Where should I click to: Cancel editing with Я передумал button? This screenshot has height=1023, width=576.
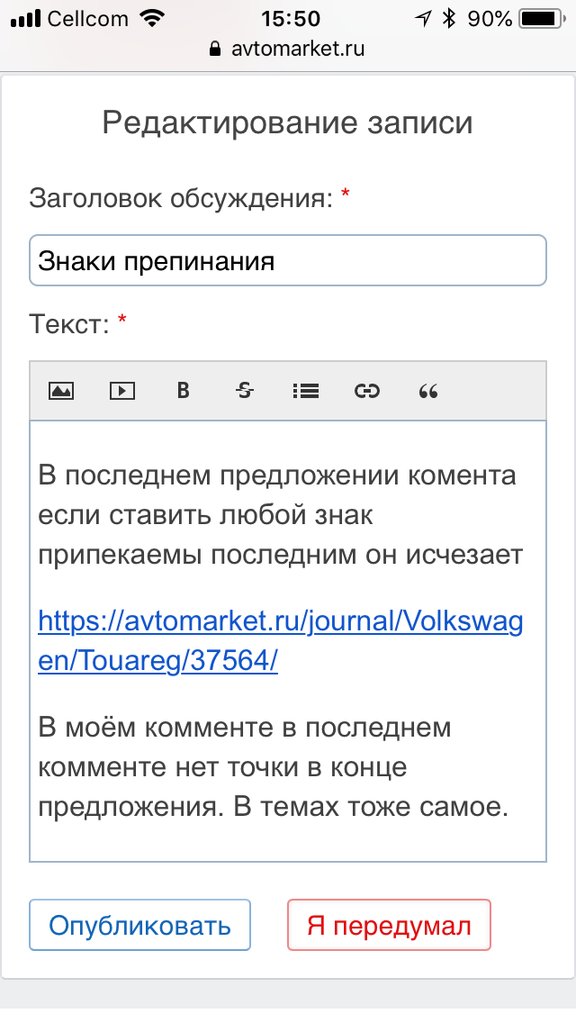click(x=389, y=925)
